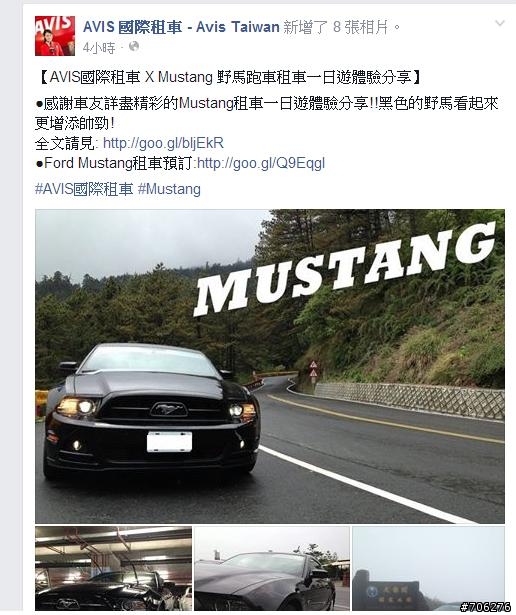Viewport: 516px width, 615px height.
Task: Follow the goo.gl/bljEkR full article link
Action: pyautogui.click(x=163, y=143)
